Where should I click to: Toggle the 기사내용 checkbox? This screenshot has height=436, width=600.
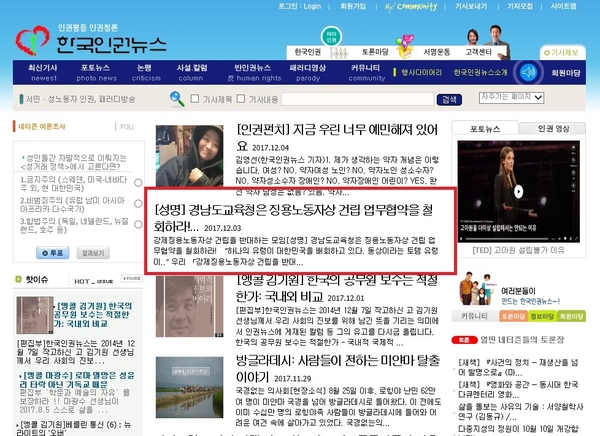coord(241,99)
